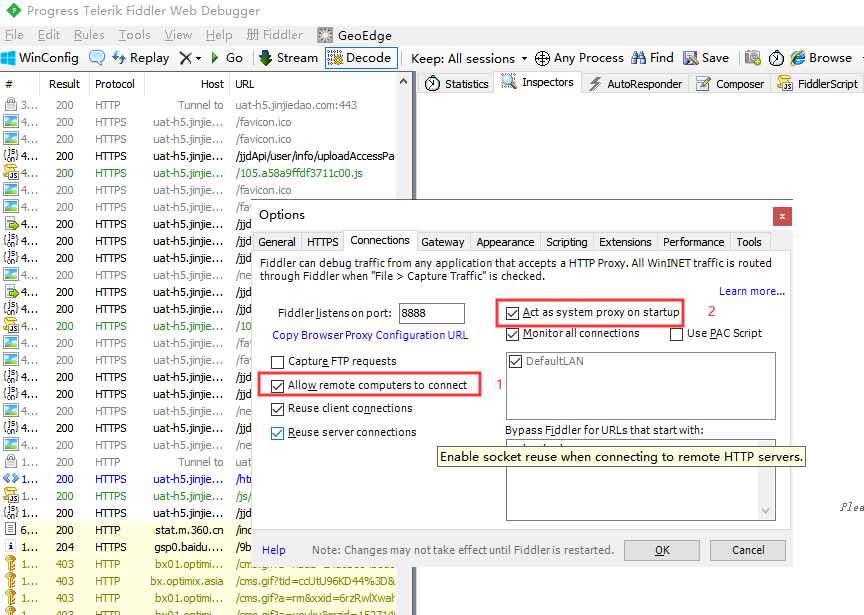864x615 pixels.
Task: Click Copy Browser Proxy Configuration URL link
Action: click(370, 335)
